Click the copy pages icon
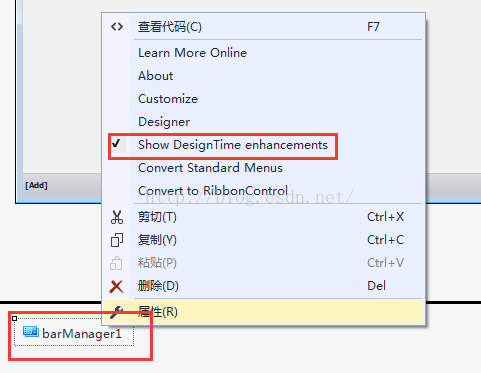Viewport: 481px width, 373px height. coord(117,240)
